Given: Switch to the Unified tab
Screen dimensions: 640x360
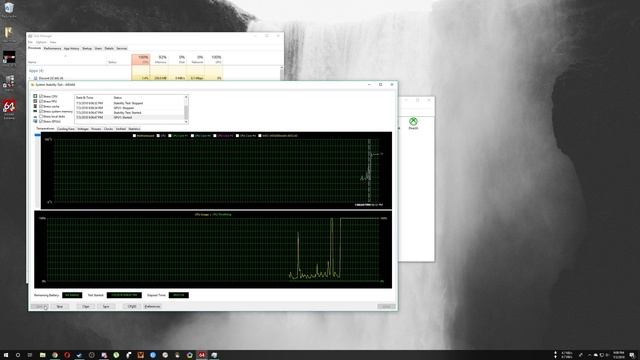Looking at the screenshot, I should click(121, 129).
